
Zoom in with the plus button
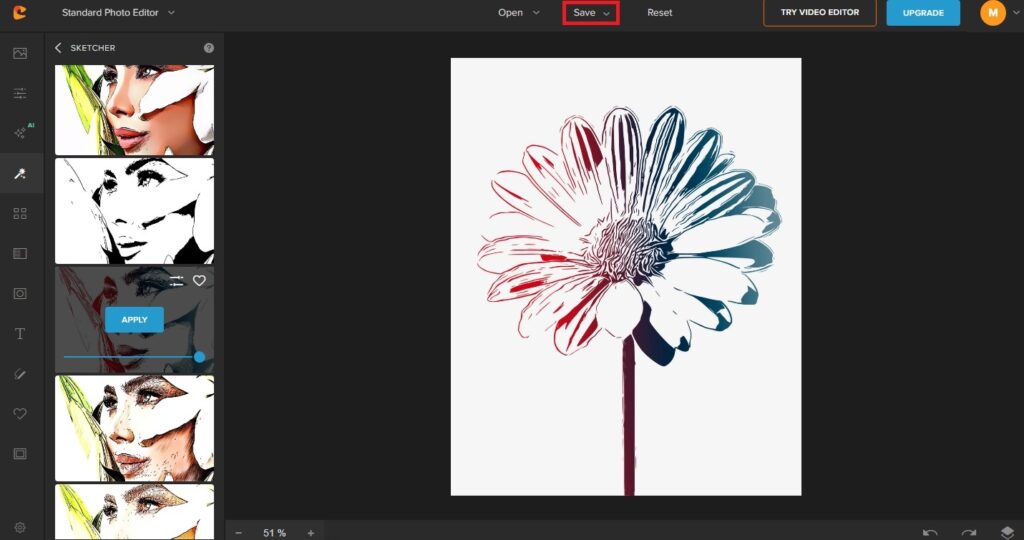(x=311, y=533)
